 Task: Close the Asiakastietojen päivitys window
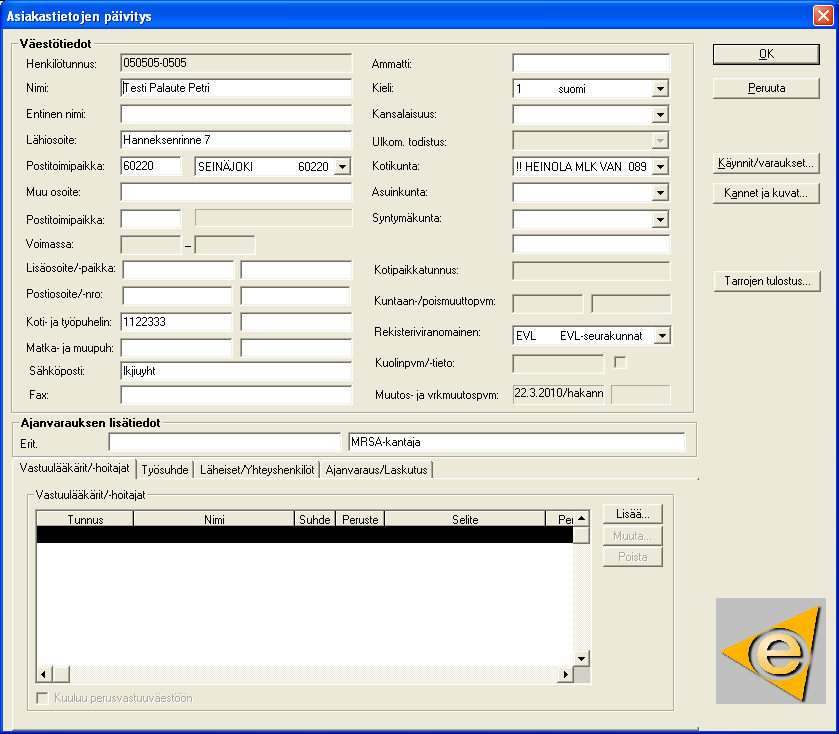822,16
